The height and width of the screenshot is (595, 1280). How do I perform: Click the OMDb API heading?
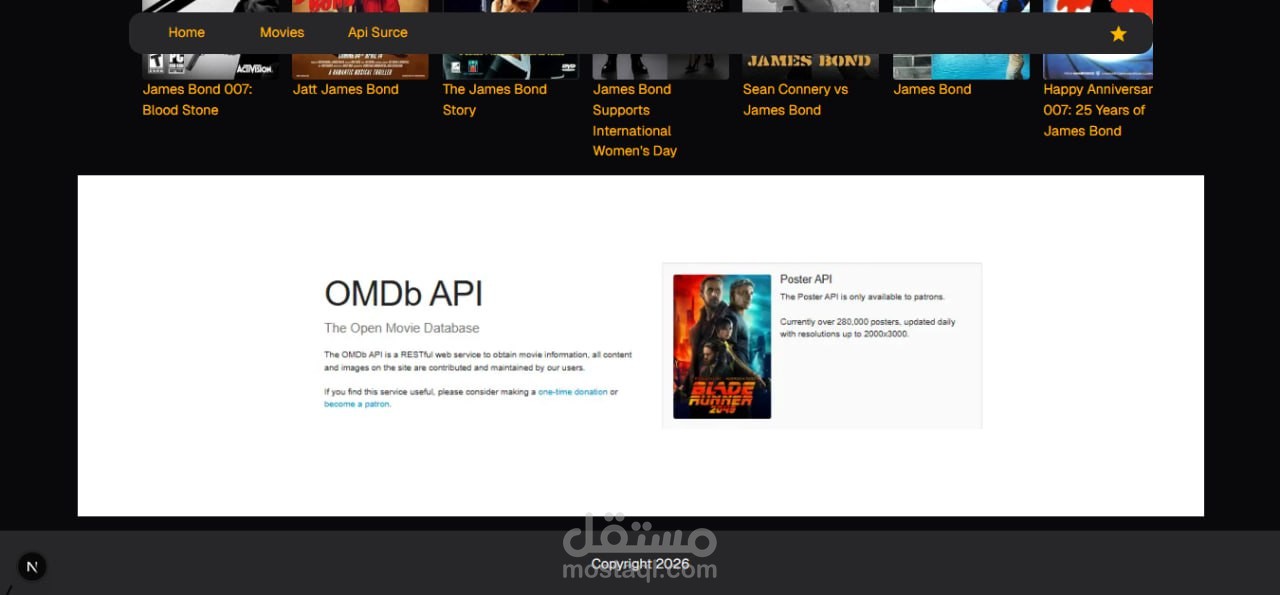[x=403, y=293]
